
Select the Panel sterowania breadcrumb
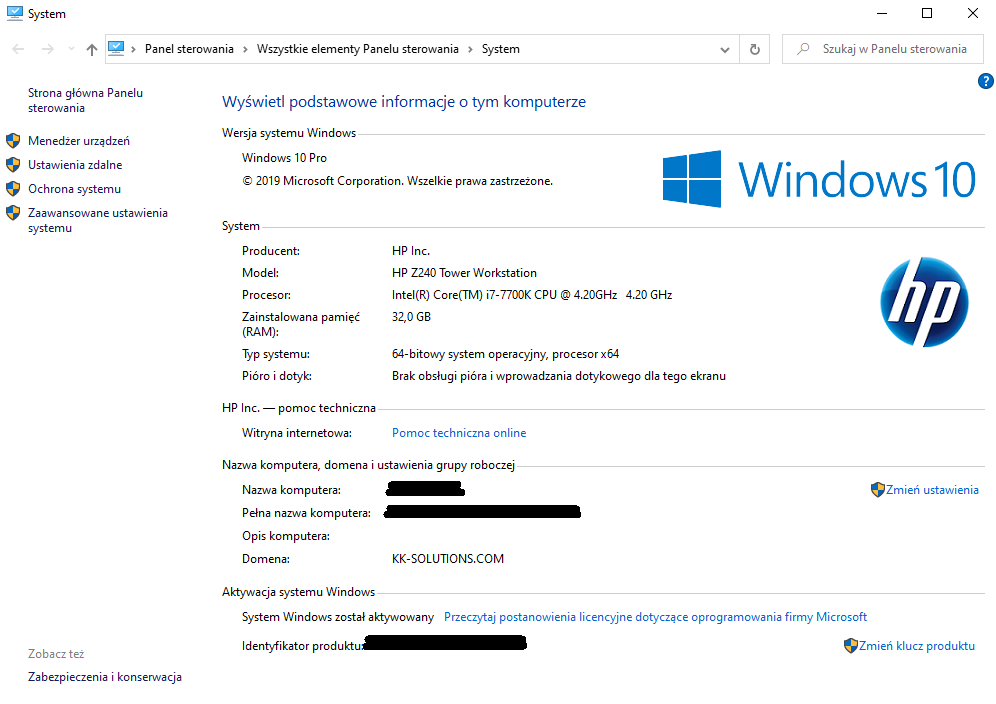189,49
